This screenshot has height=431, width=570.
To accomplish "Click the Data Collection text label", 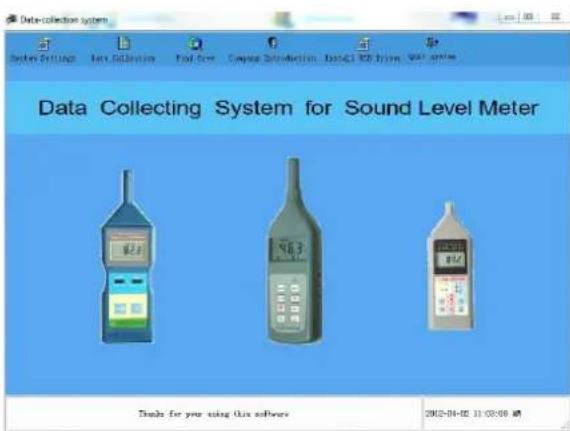I will 123,58.
